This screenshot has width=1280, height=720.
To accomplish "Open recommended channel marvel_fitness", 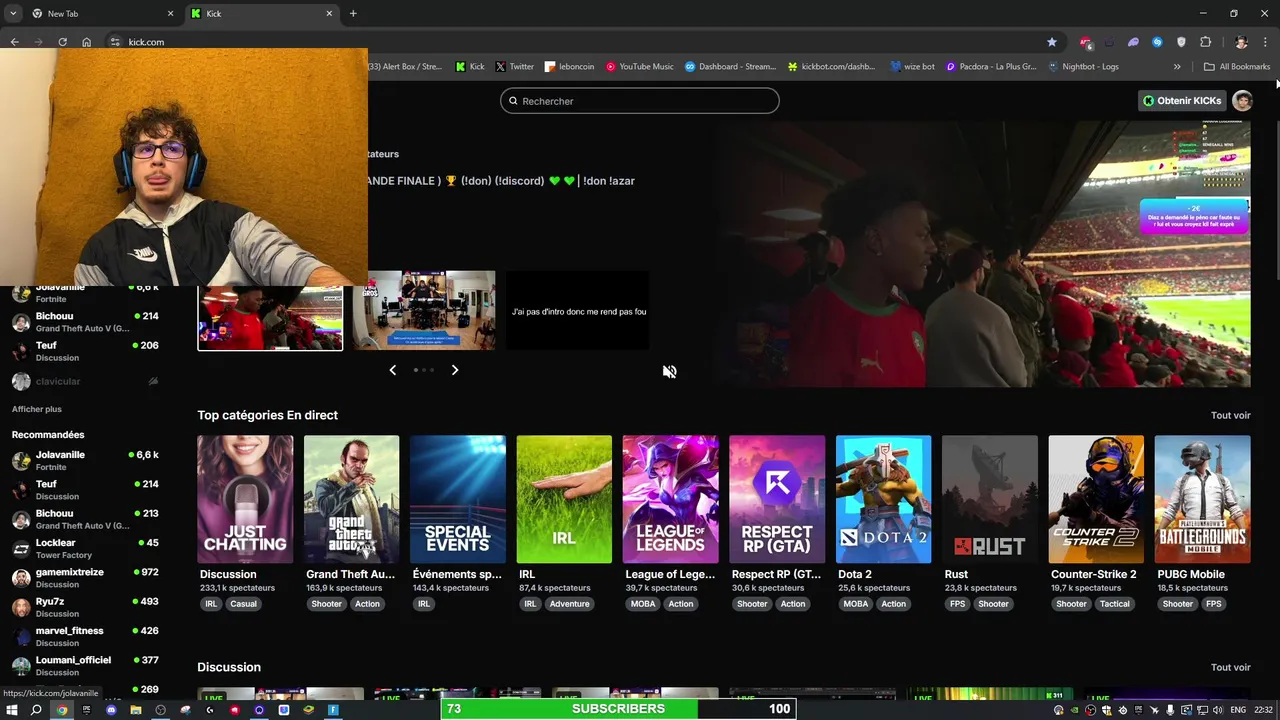I will pyautogui.click(x=85, y=636).
